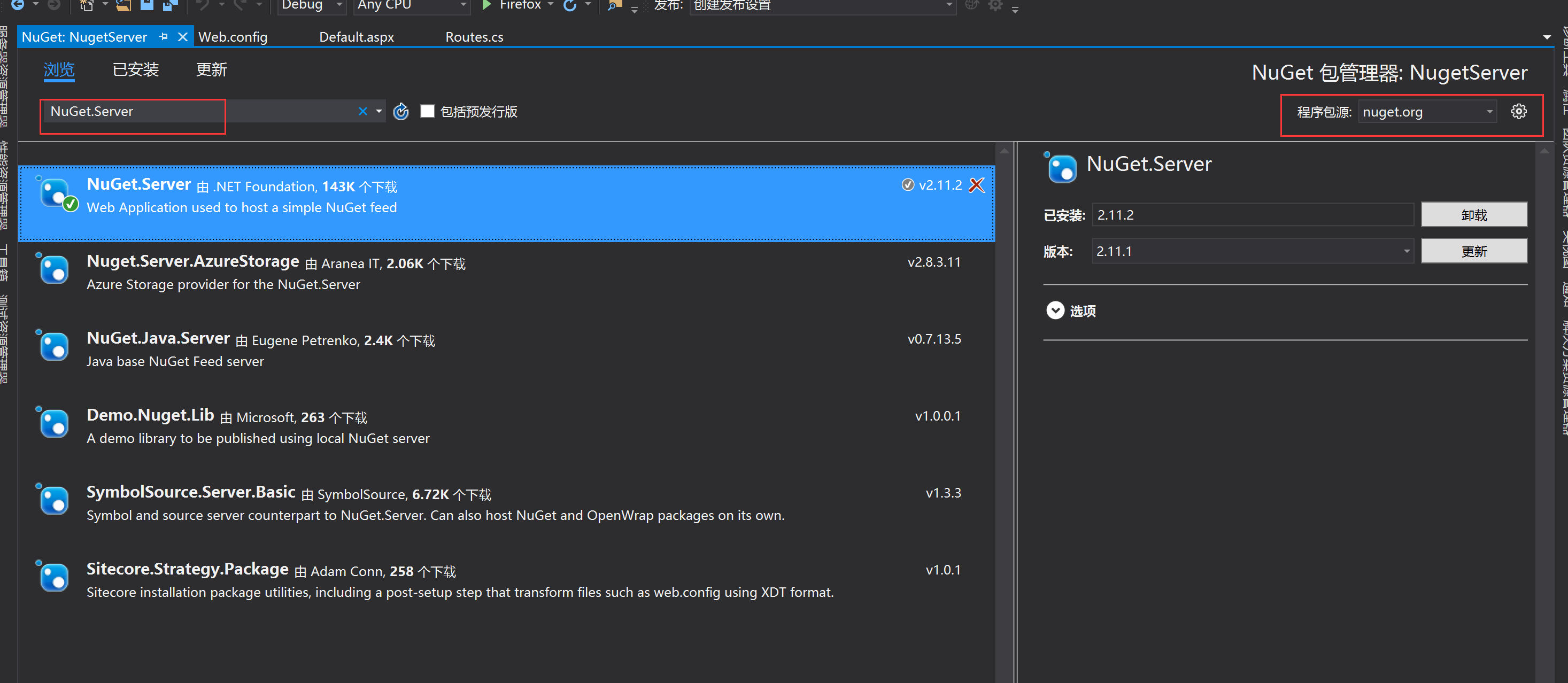Click the NuGet.Server icon in details pane
Screen dimensions: 1568x683
(x=1060, y=167)
